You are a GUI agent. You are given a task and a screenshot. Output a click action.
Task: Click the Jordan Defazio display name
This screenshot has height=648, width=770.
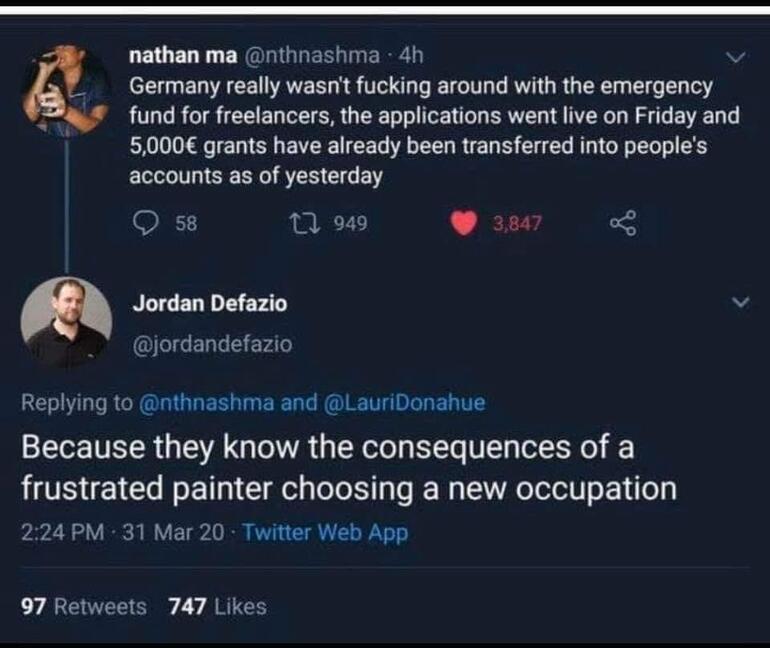(210, 303)
